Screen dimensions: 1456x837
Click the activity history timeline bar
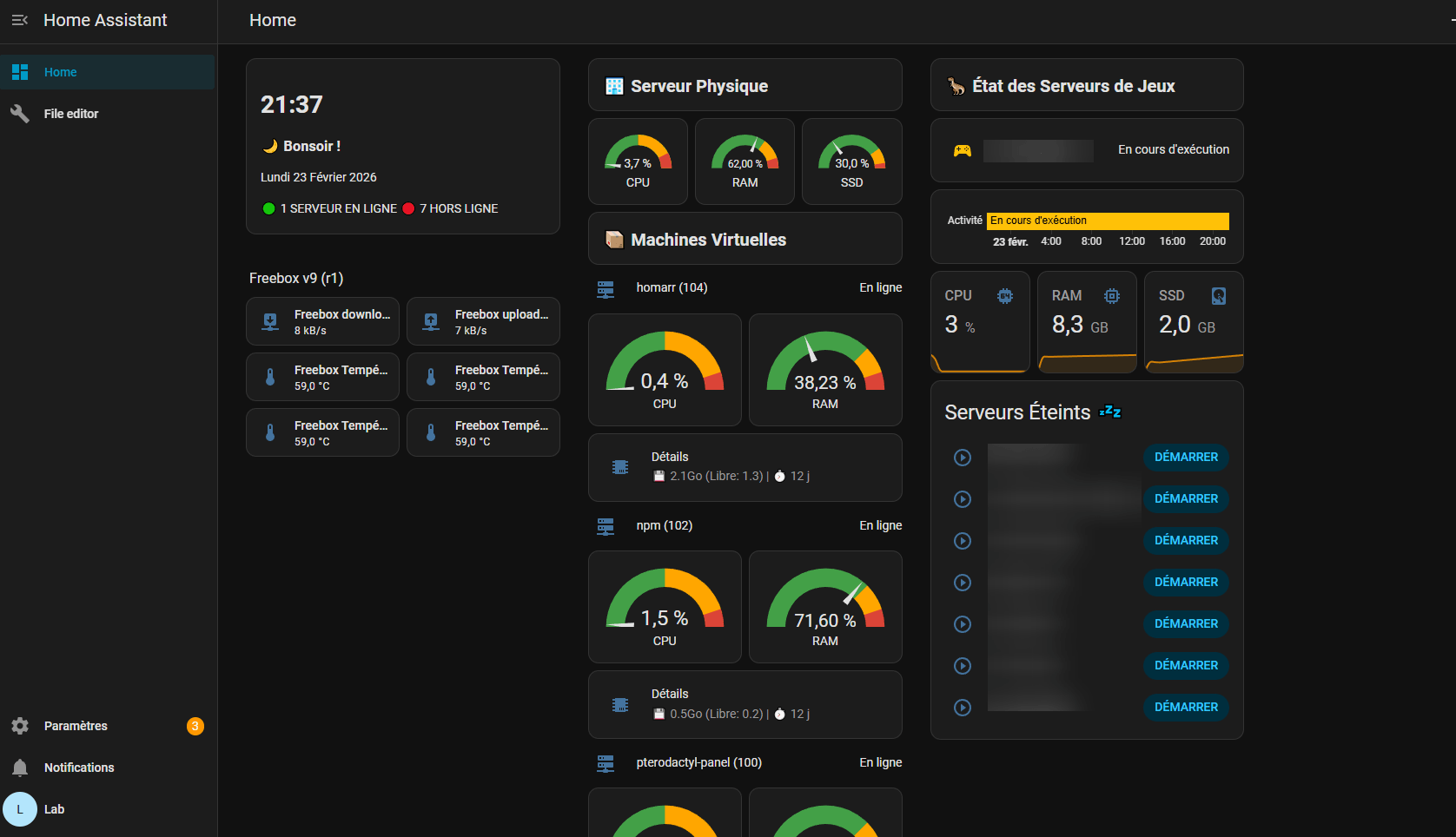pyautogui.click(x=1107, y=221)
